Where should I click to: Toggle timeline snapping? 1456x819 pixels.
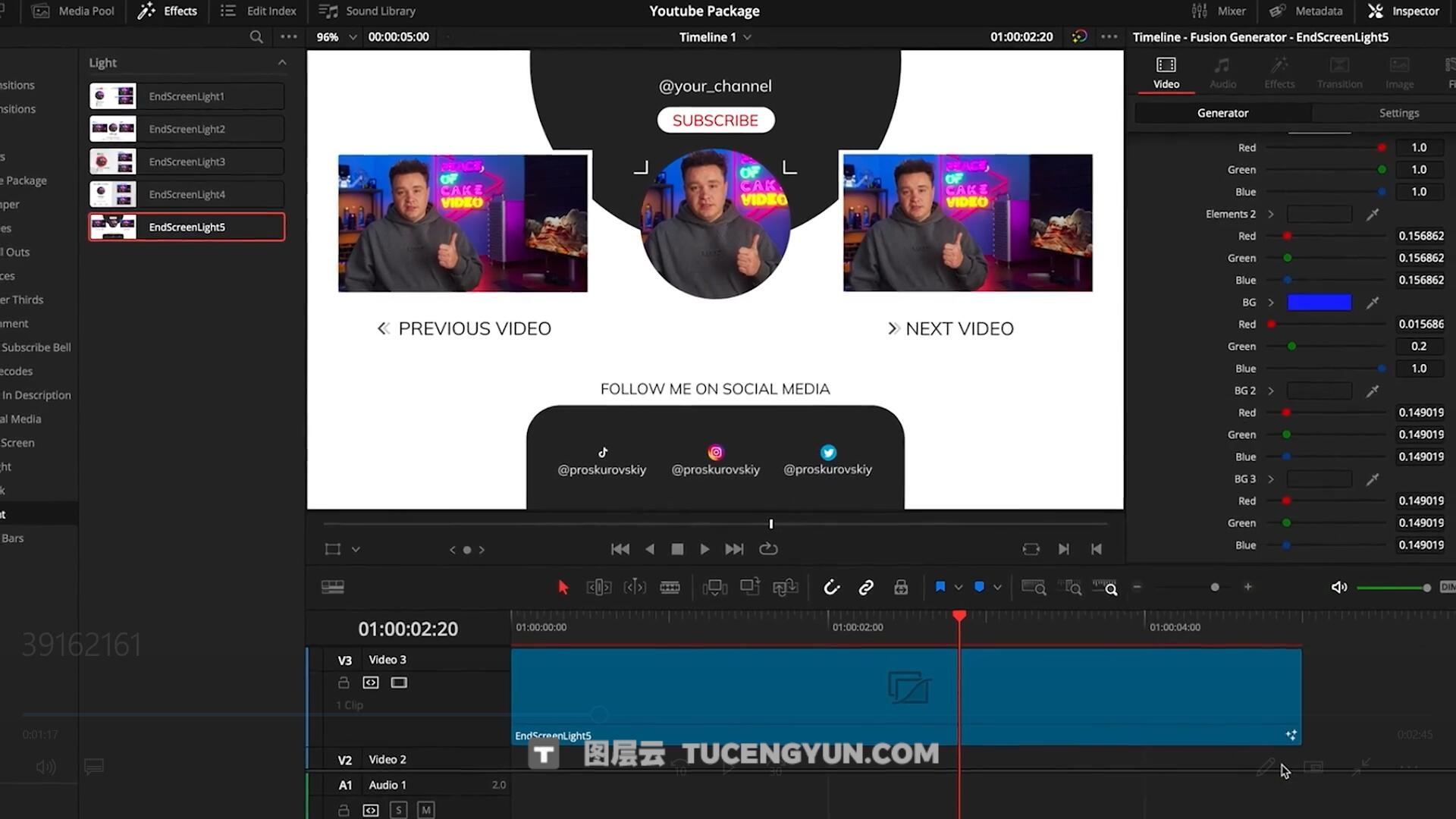point(831,587)
